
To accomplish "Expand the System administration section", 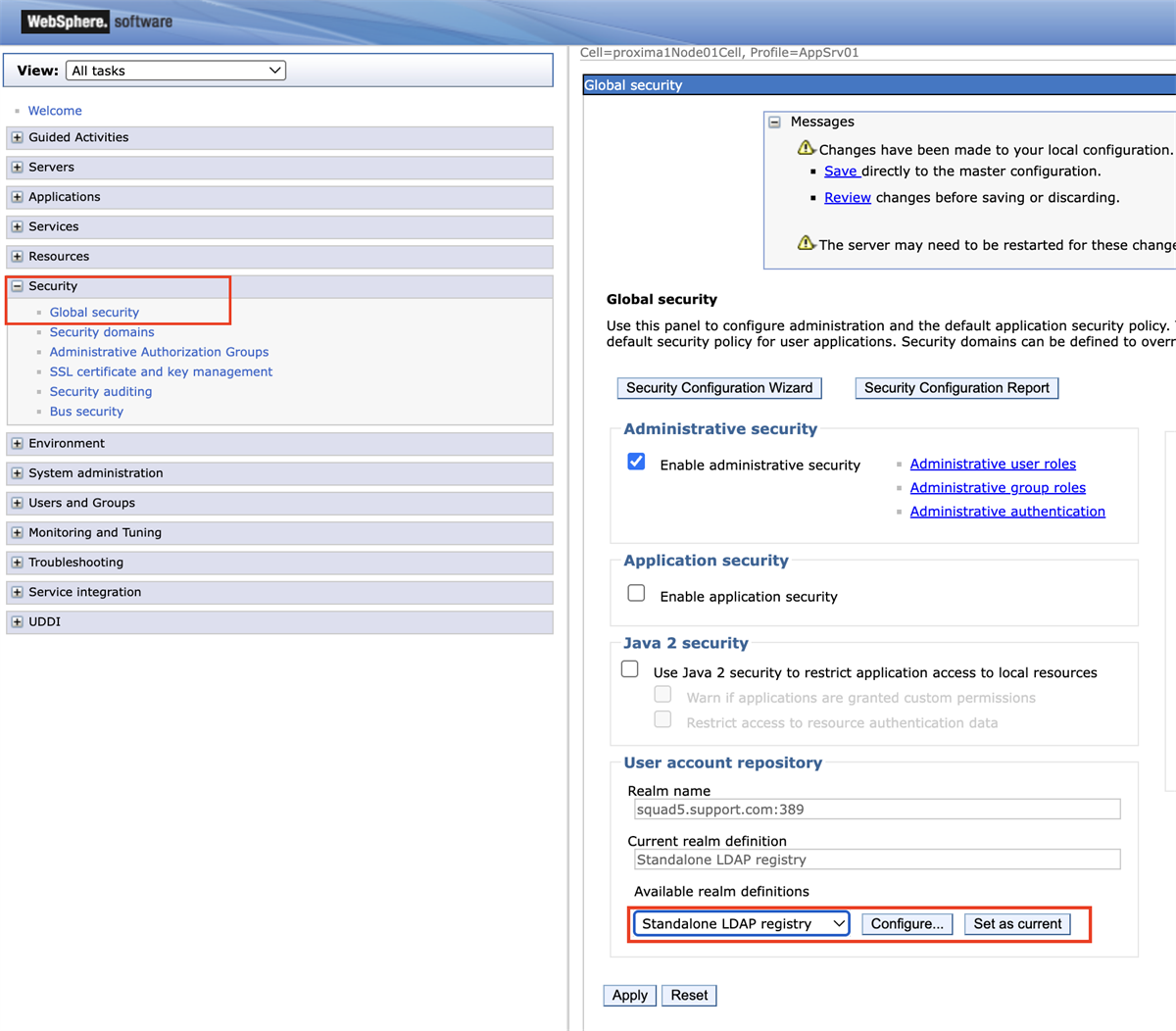I will pos(17,472).
